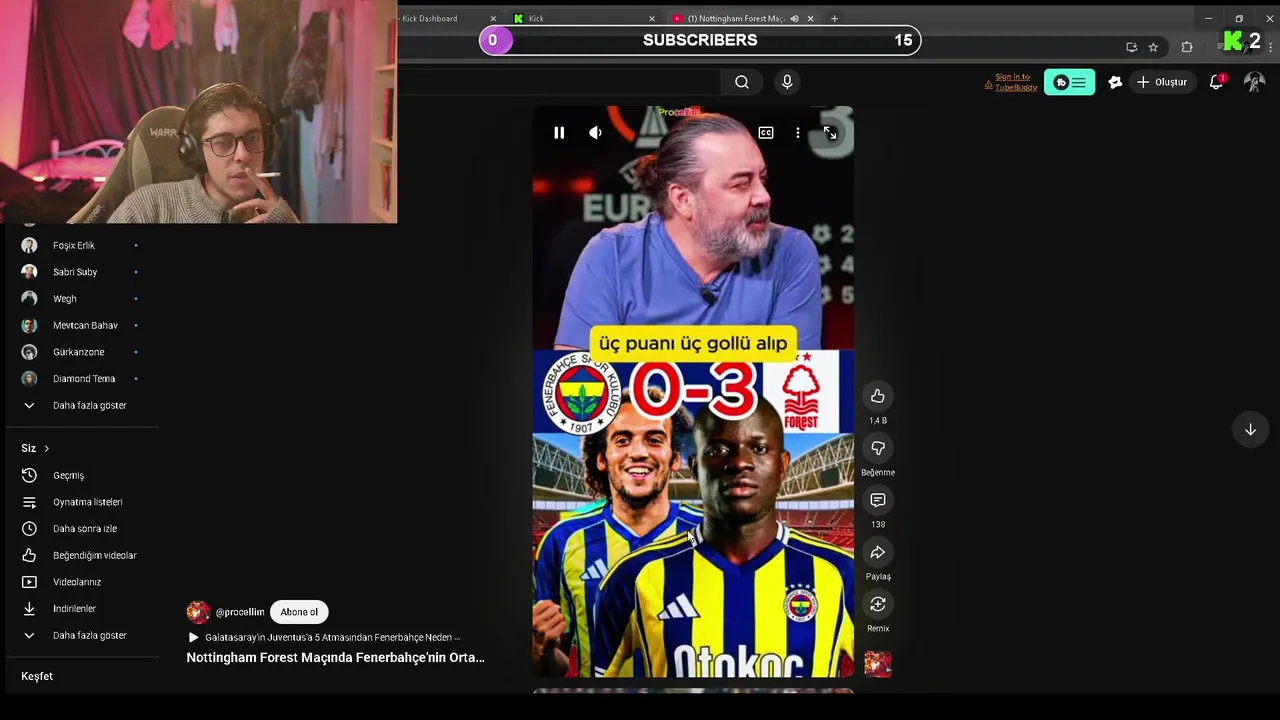Remix this Short
Viewport: 1280px width, 720px height.
click(x=877, y=604)
